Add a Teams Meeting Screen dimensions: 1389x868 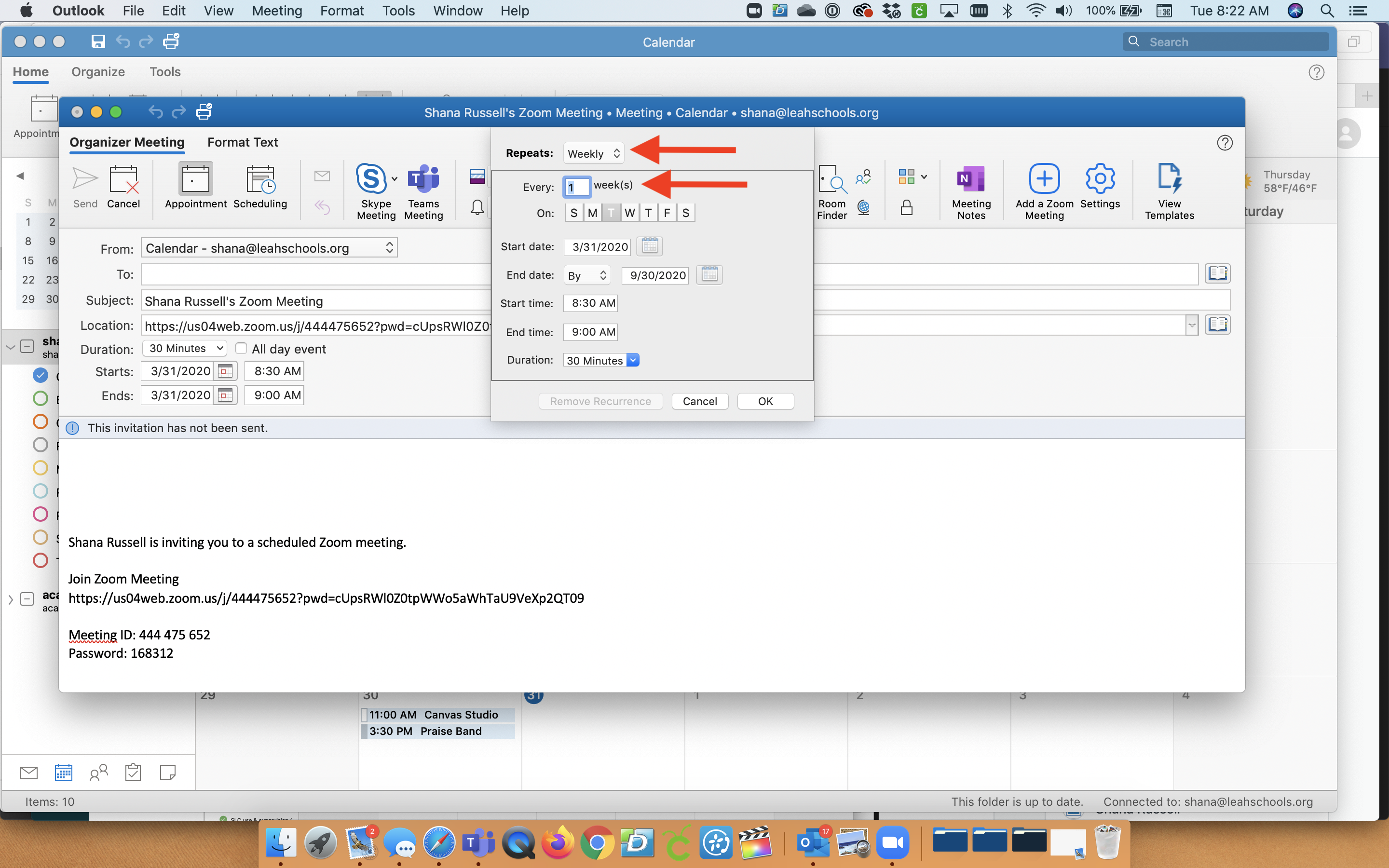click(423, 192)
